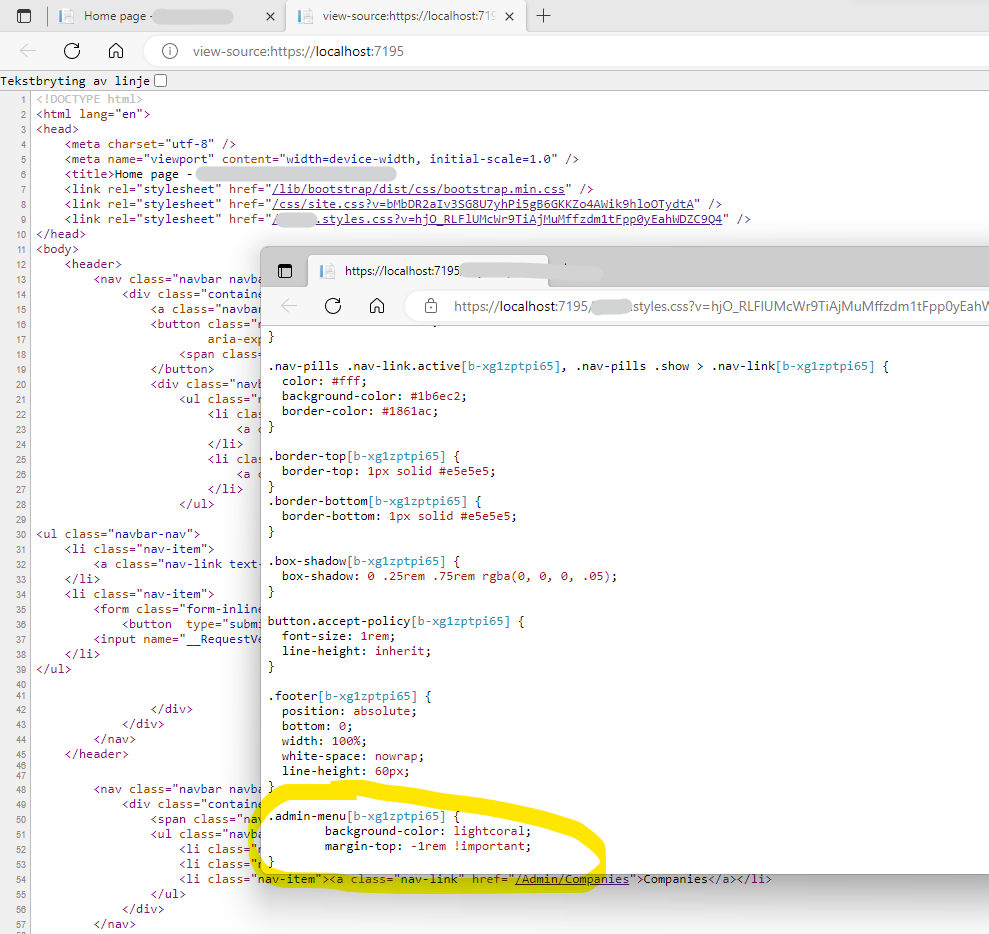
Task: Click '<!DOCTYPE html>' on source line 1
Action: [x=90, y=99]
